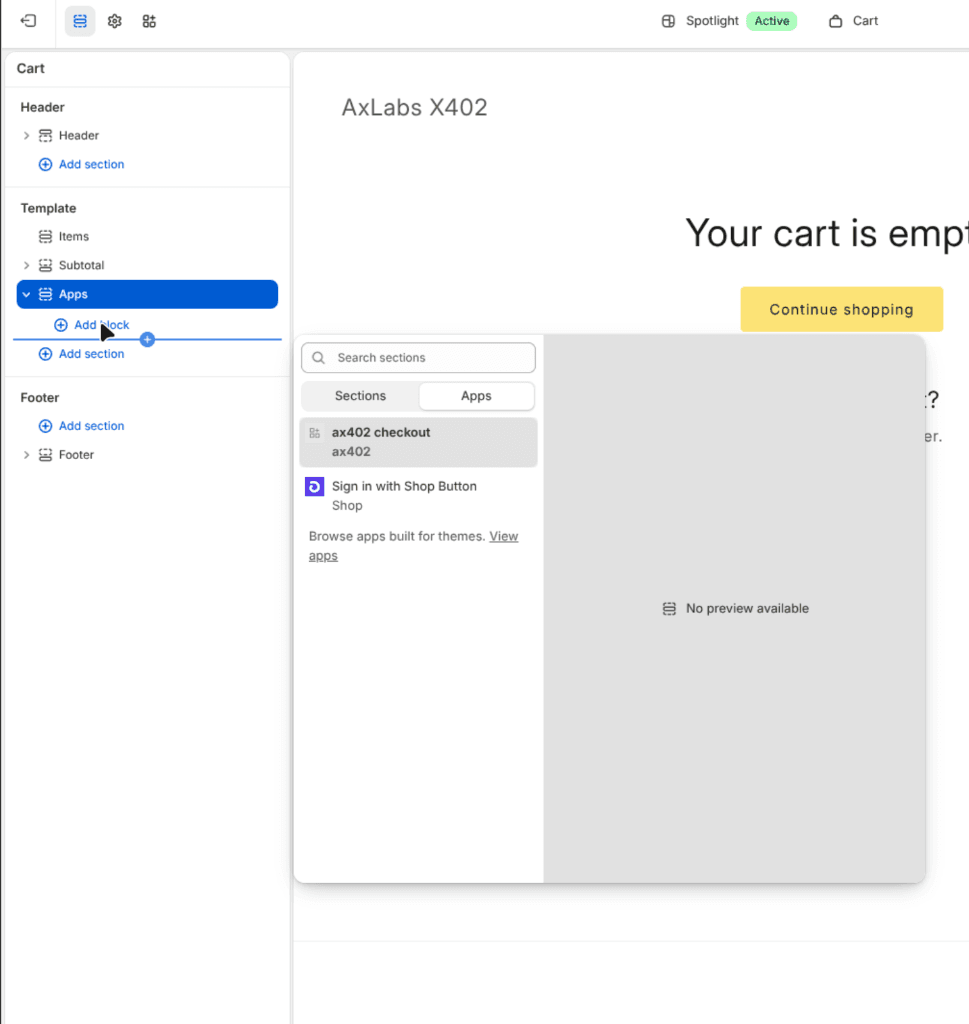Viewport: 969px width, 1024px height.
Task: Click the Items section icon
Action: [x=45, y=236]
